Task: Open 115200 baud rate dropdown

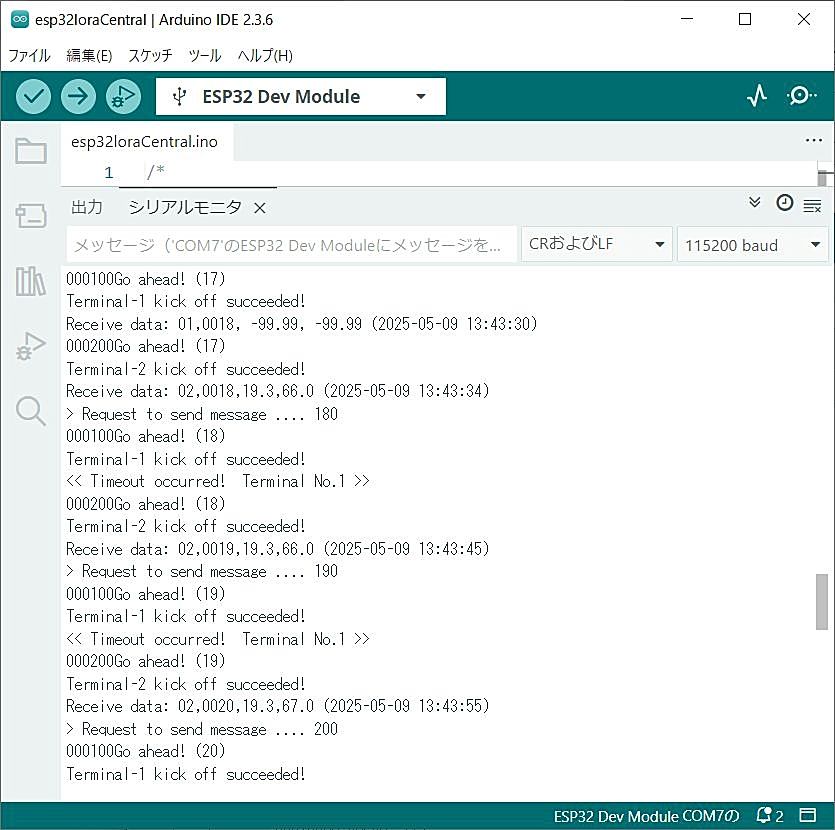Action: coord(752,245)
